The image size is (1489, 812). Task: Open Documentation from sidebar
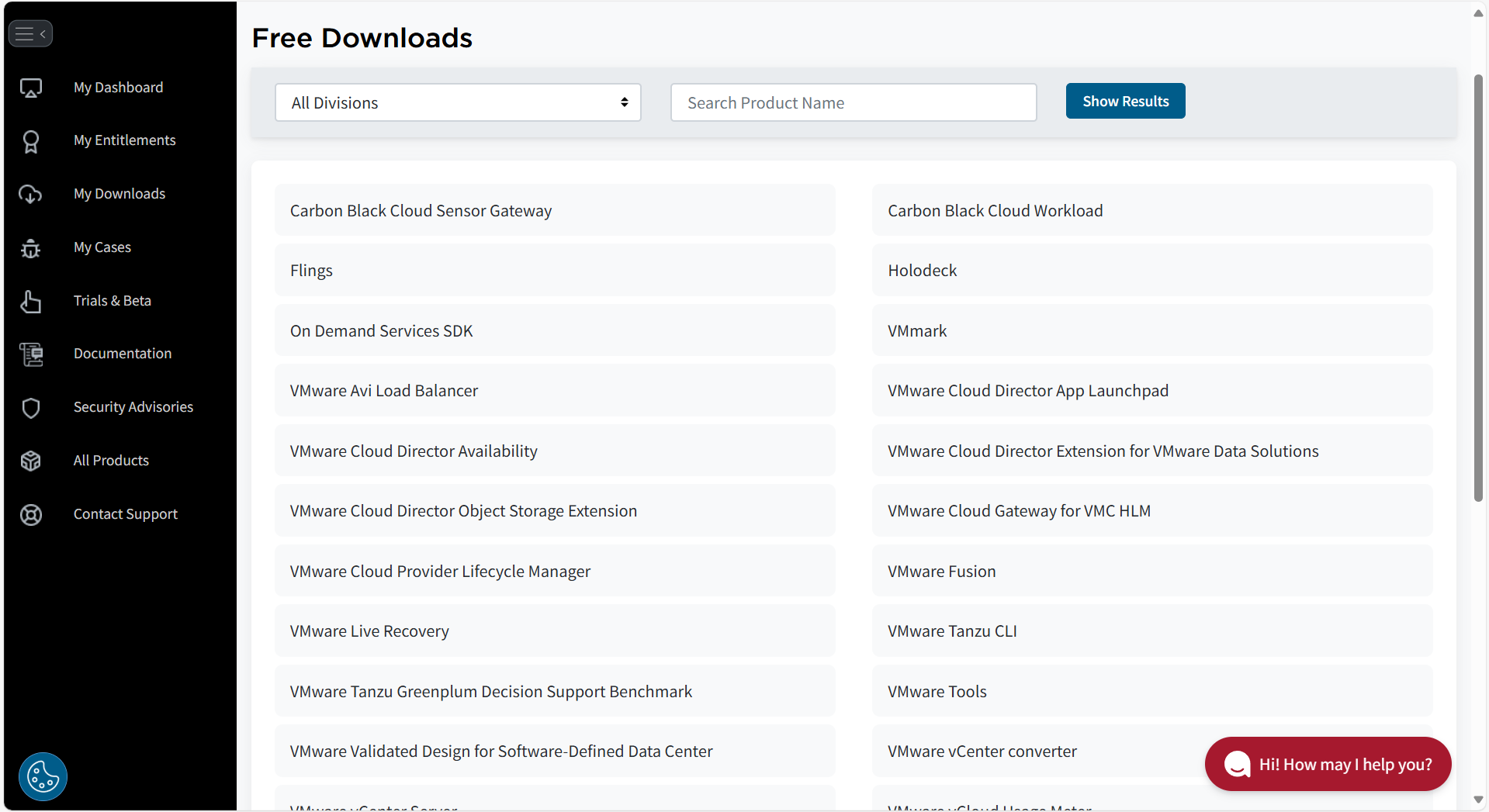click(x=123, y=354)
